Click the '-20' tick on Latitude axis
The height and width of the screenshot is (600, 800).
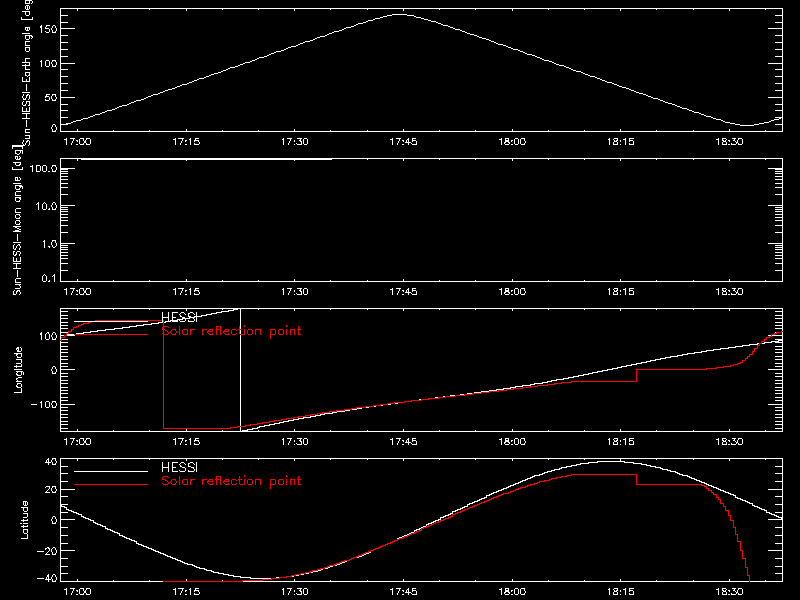coord(47,551)
